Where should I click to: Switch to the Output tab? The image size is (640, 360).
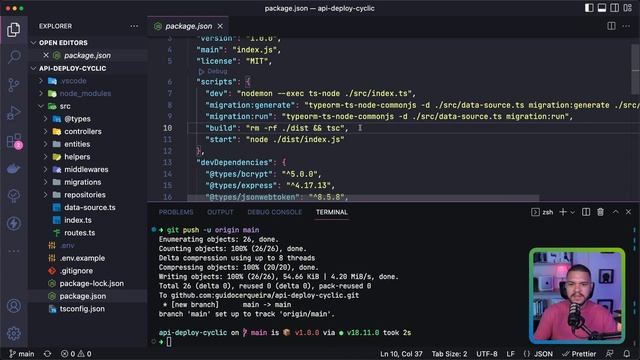220,212
